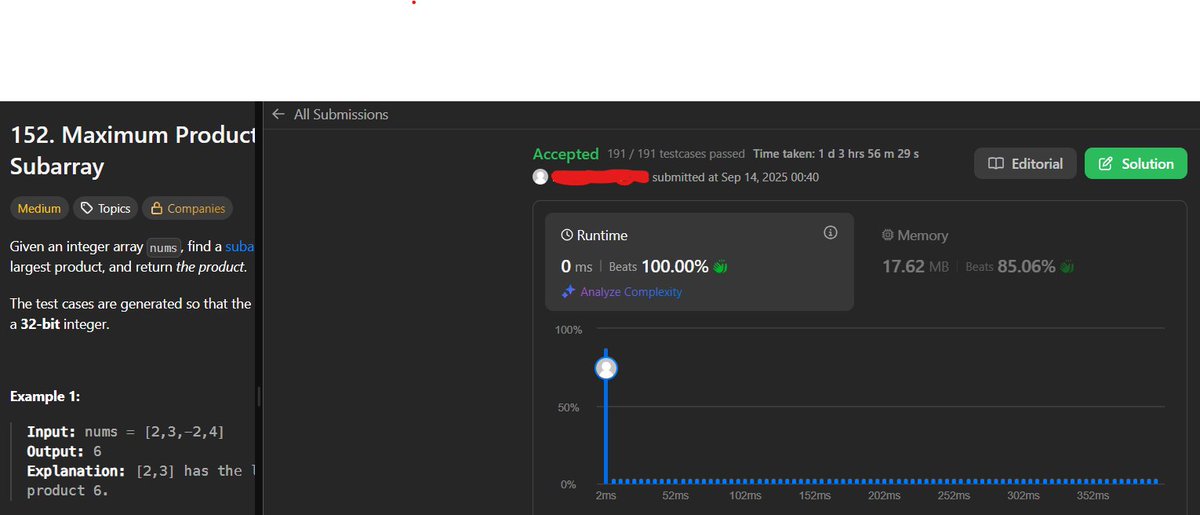
Task: Click the 50% label on the chart's vertical axis
Action: (x=567, y=408)
